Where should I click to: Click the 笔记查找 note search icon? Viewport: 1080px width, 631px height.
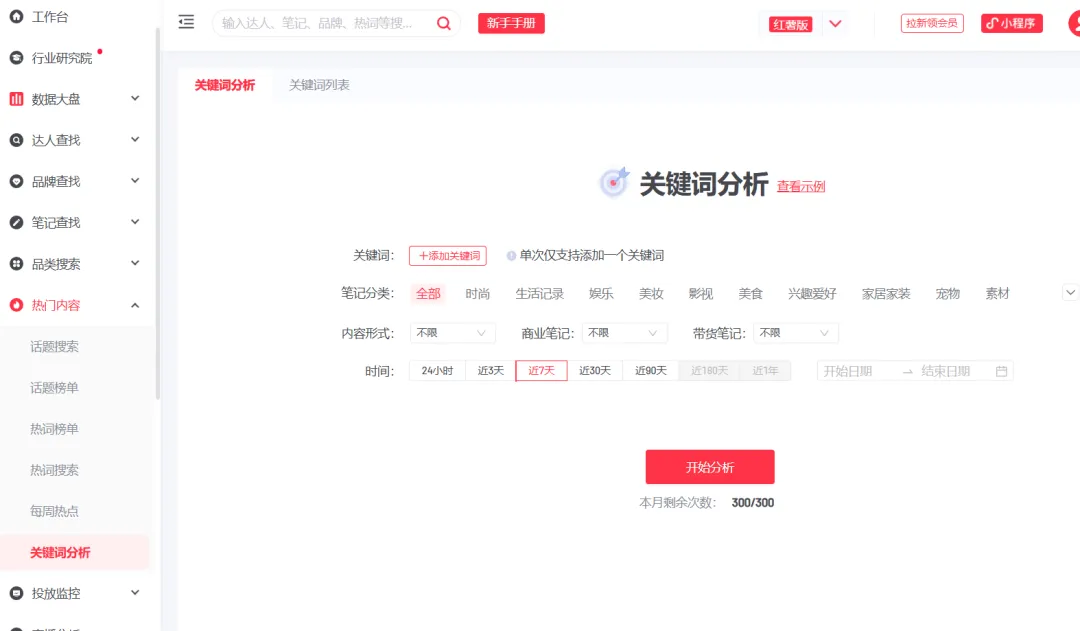pos(16,221)
